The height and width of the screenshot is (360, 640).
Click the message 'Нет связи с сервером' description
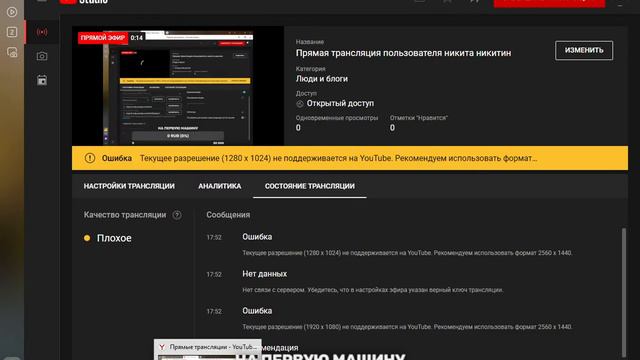[373, 290]
